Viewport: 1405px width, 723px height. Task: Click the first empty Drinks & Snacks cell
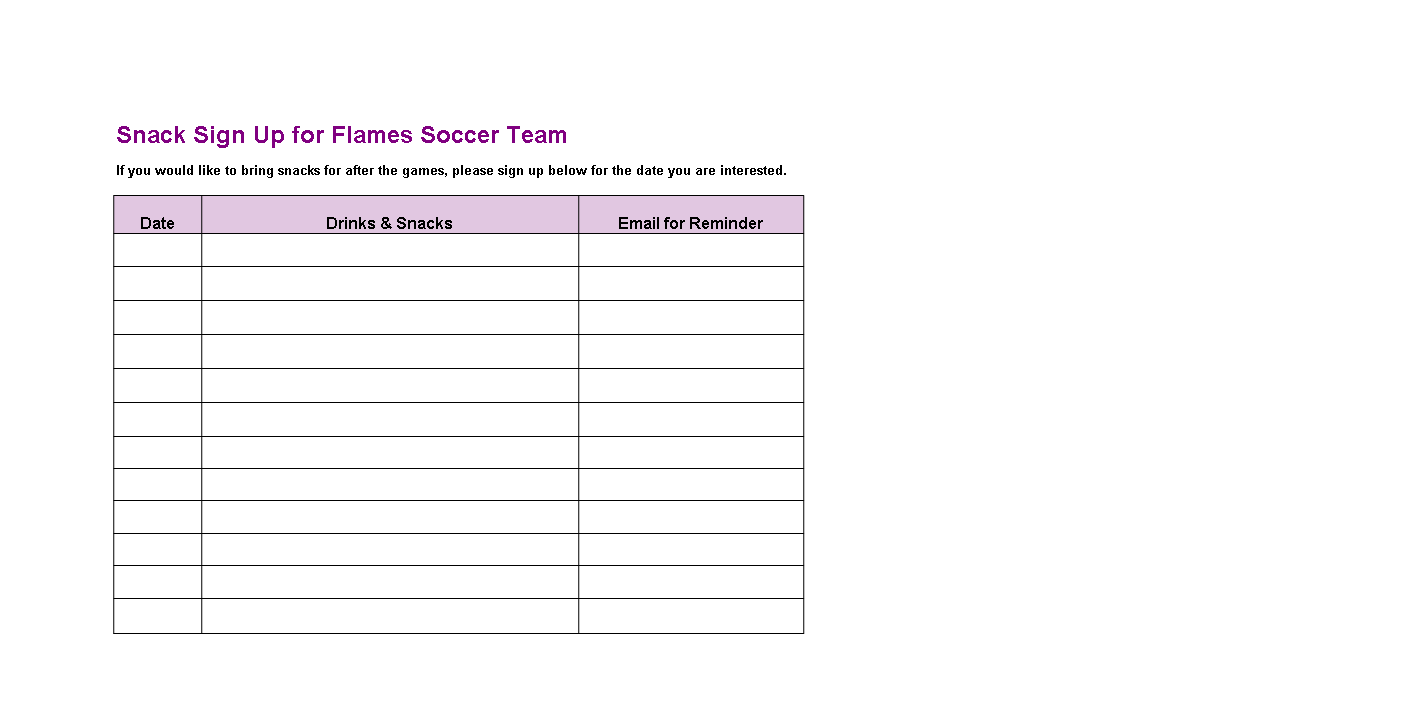pos(390,250)
